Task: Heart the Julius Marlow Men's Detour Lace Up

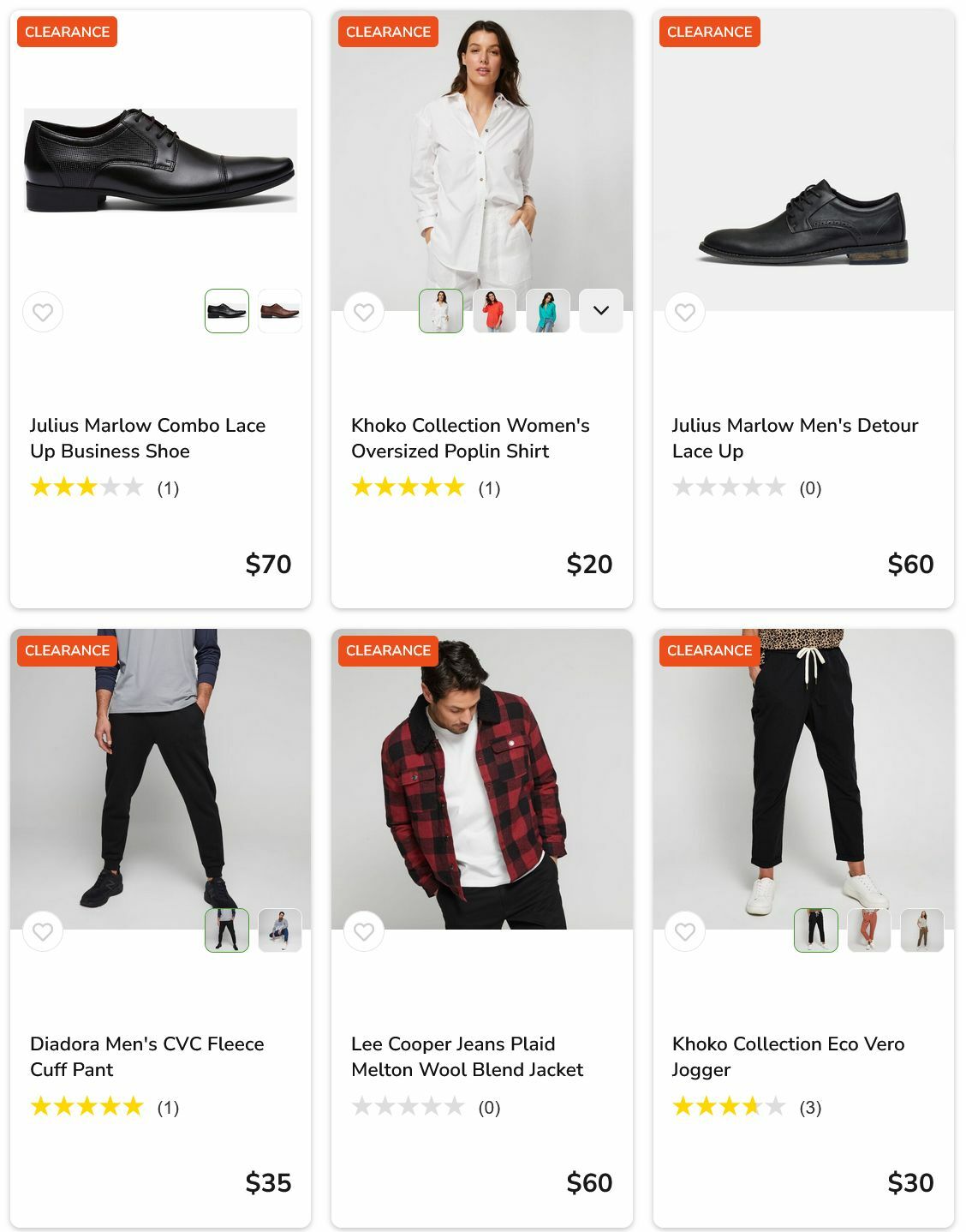Action: [x=685, y=312]
